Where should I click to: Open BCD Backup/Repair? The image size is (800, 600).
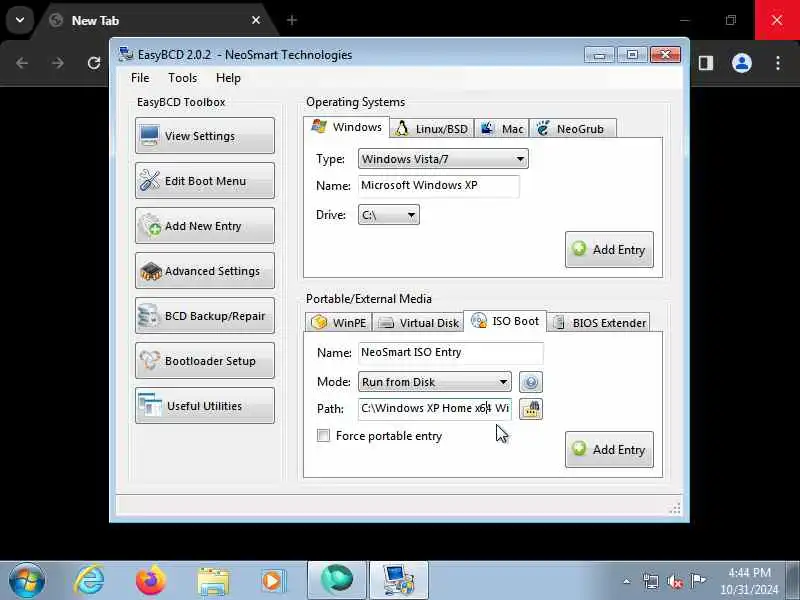point(205,315)
